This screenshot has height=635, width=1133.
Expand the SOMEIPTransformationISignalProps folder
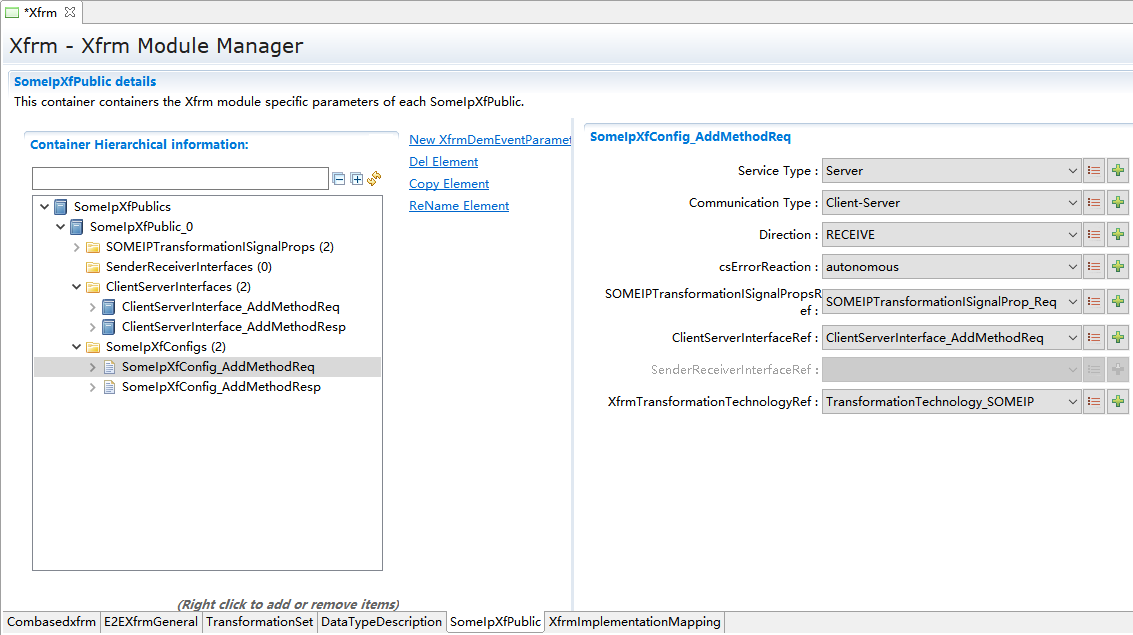click(77, 247)
